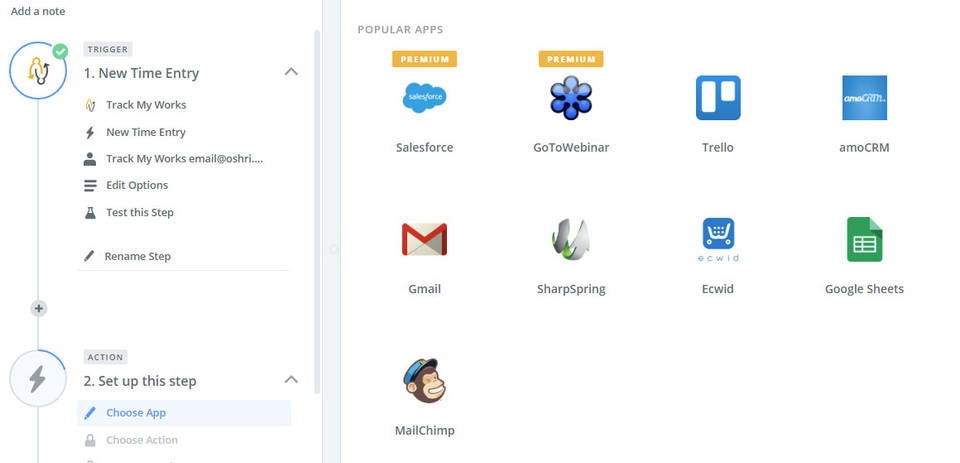960x463 pixels.
Task: Choose the Gmail app icon
Action: tap(424, 240)
